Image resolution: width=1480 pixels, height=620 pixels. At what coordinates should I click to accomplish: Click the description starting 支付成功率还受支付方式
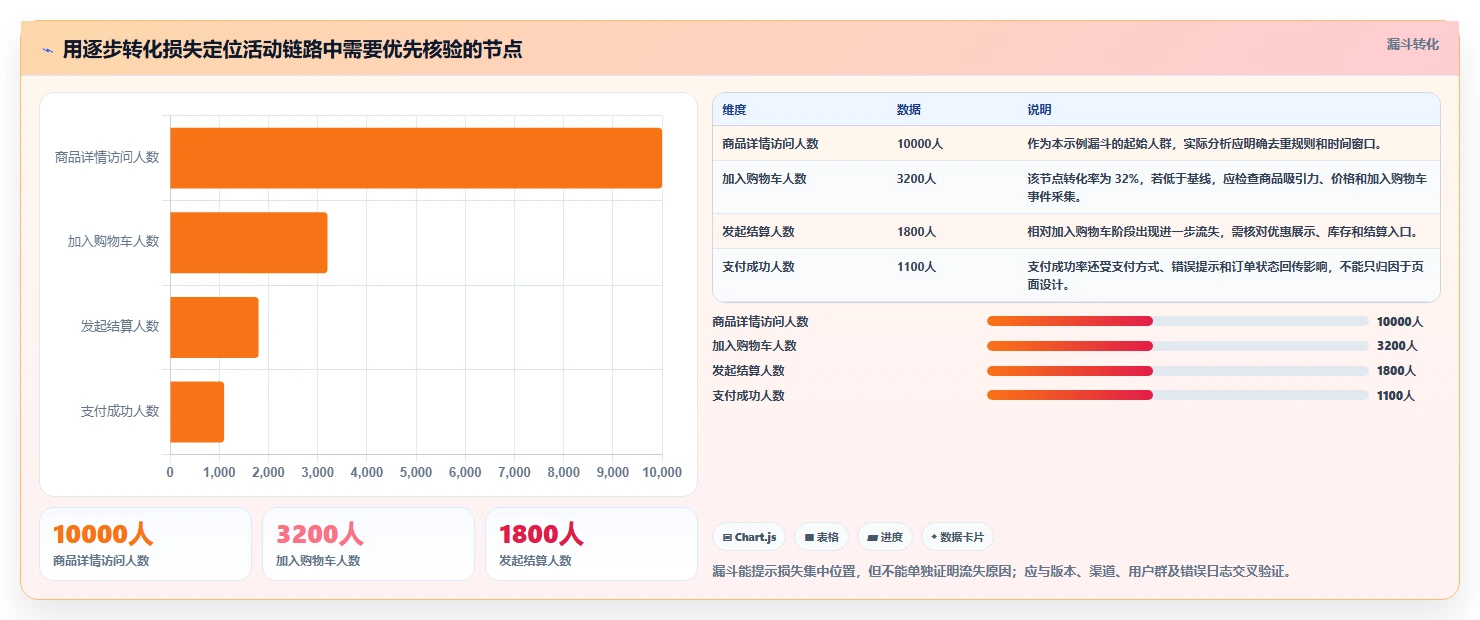(x=1227, y=276)
